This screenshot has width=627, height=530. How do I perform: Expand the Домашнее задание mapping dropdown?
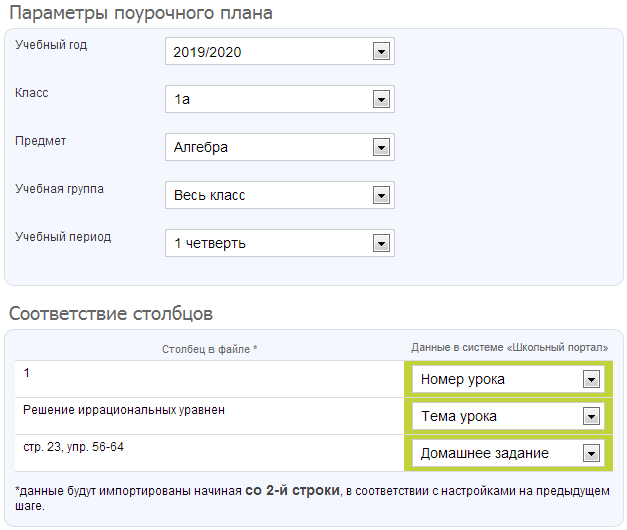(x=508, y=453)
